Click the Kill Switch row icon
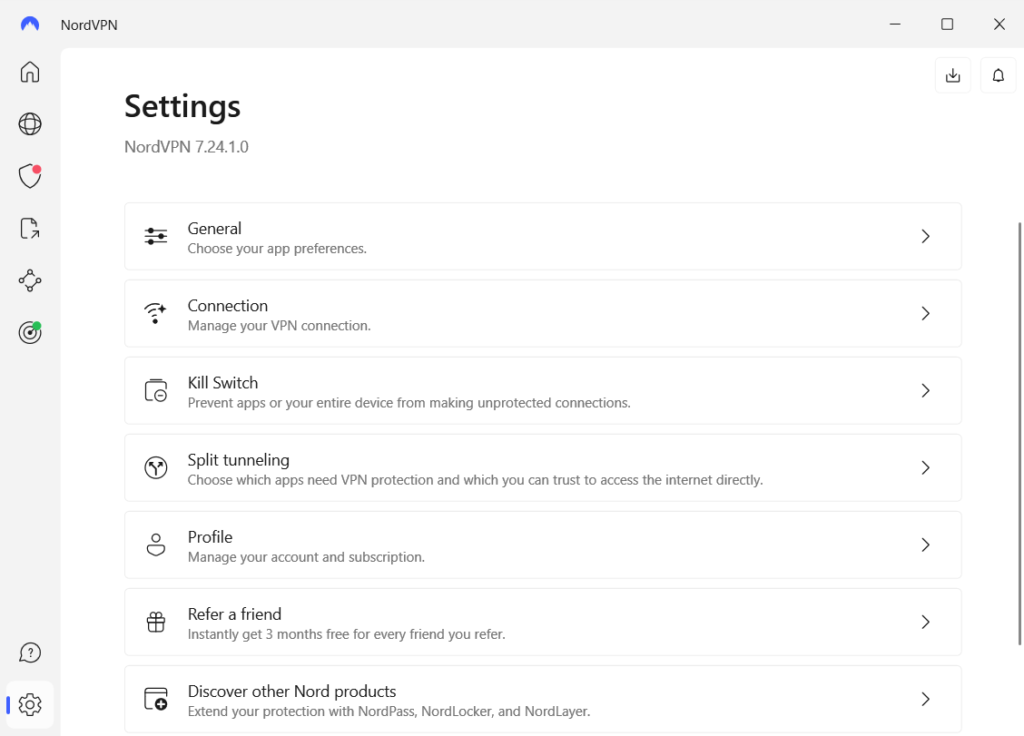Screen dimensions: 1024x736 pos(155,391)
